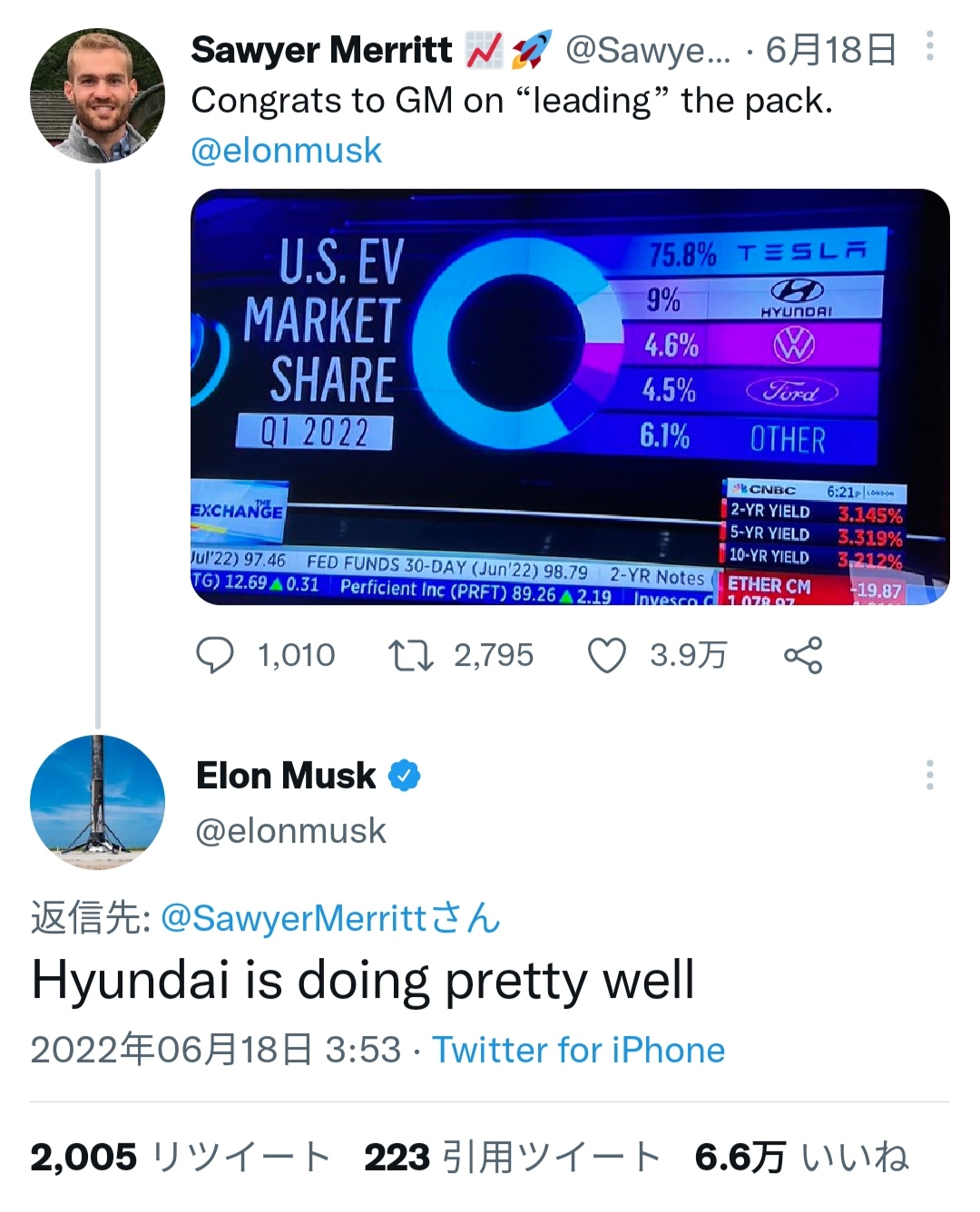
Task: Open Twitter for iPhone source link
Action: point(578,1051)
